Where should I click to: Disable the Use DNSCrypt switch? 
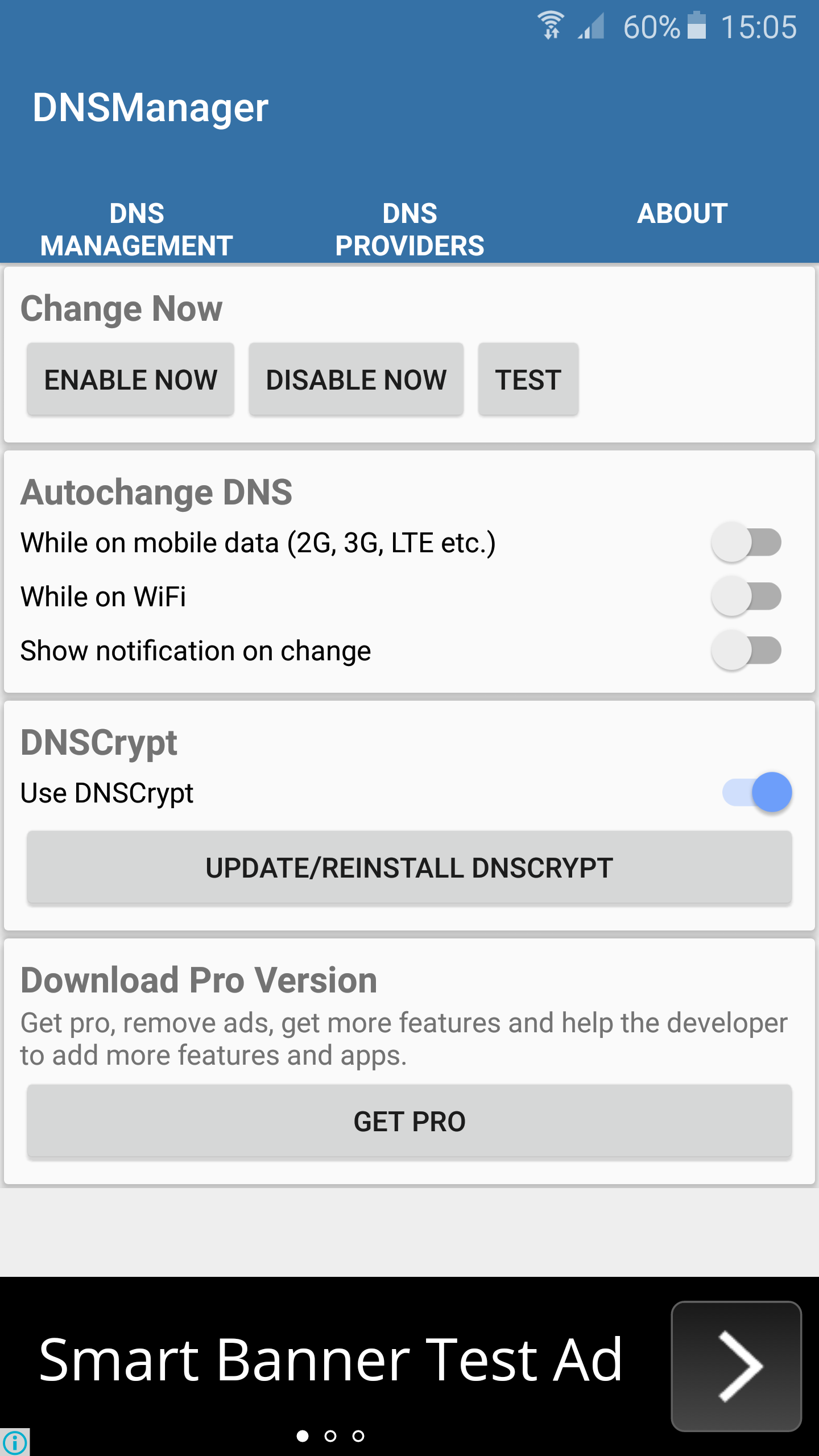click(757, 792)
